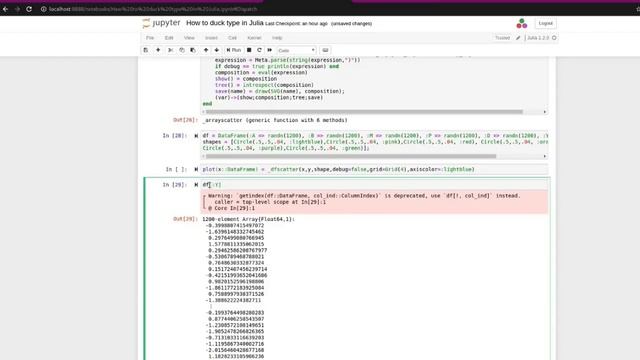
Task: Click into the plot(x::DataFrame) code cell
Action: (374, 169)
